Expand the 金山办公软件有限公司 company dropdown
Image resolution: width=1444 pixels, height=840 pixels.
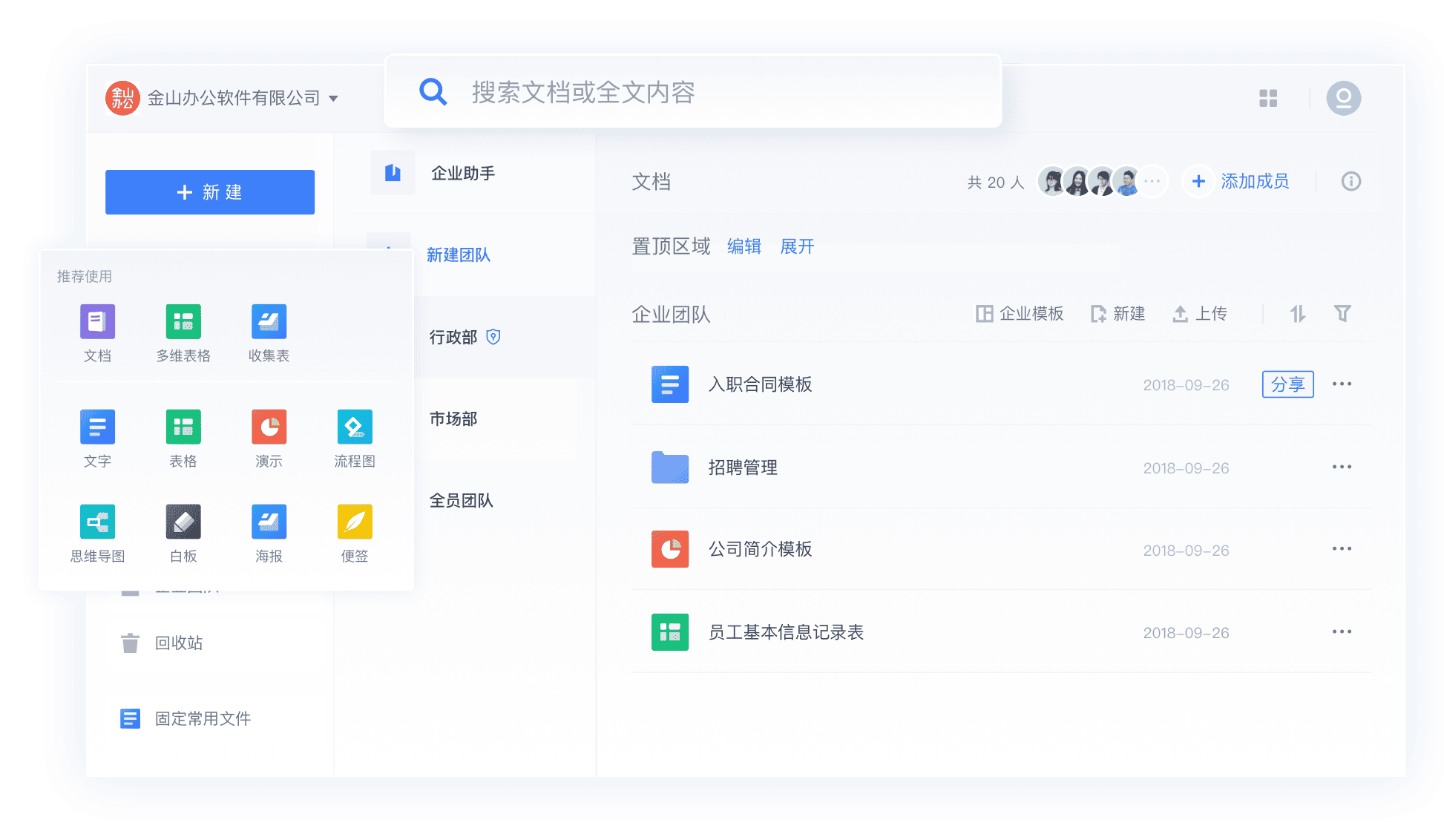point(333,99)
